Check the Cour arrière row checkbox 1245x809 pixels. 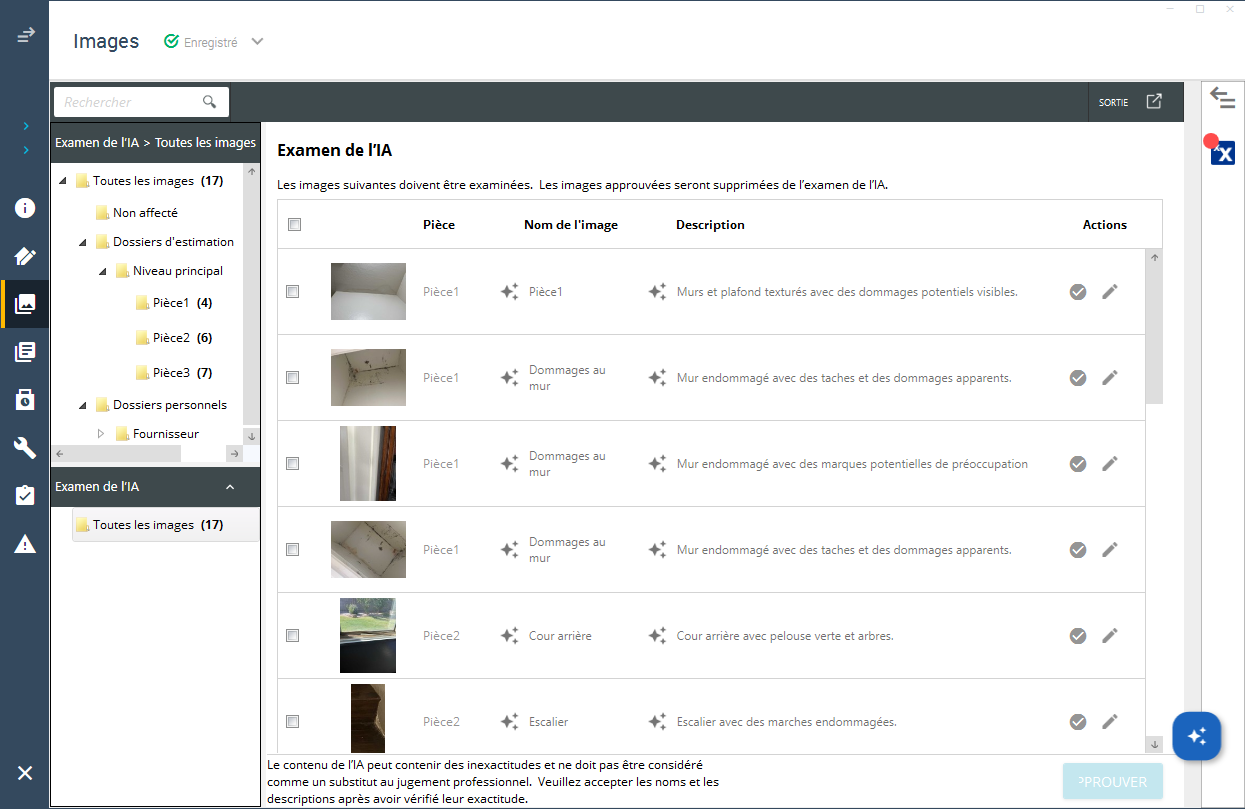[x=292, y=636]
